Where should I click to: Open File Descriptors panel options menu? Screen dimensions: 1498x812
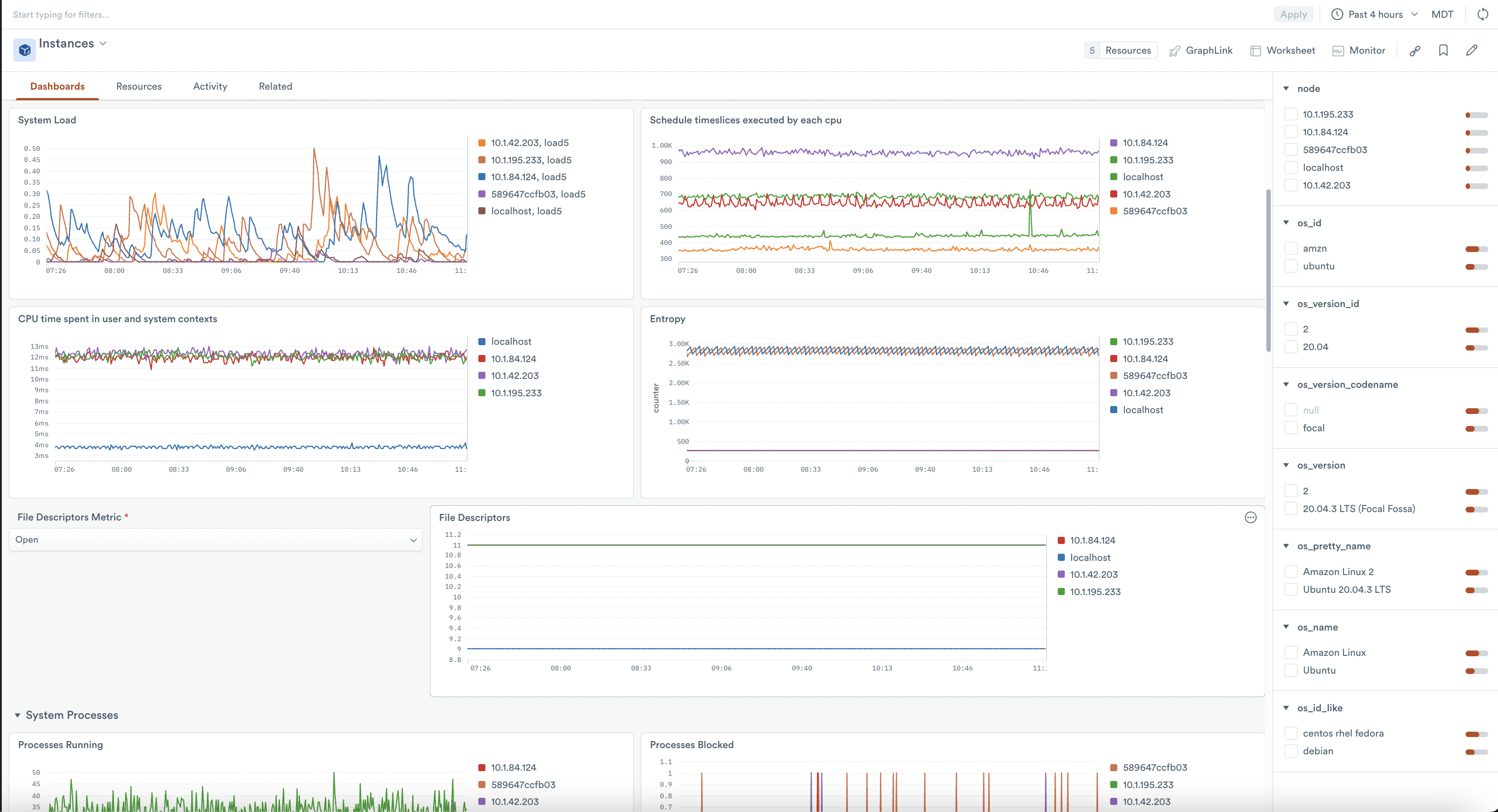[1250, 518]
